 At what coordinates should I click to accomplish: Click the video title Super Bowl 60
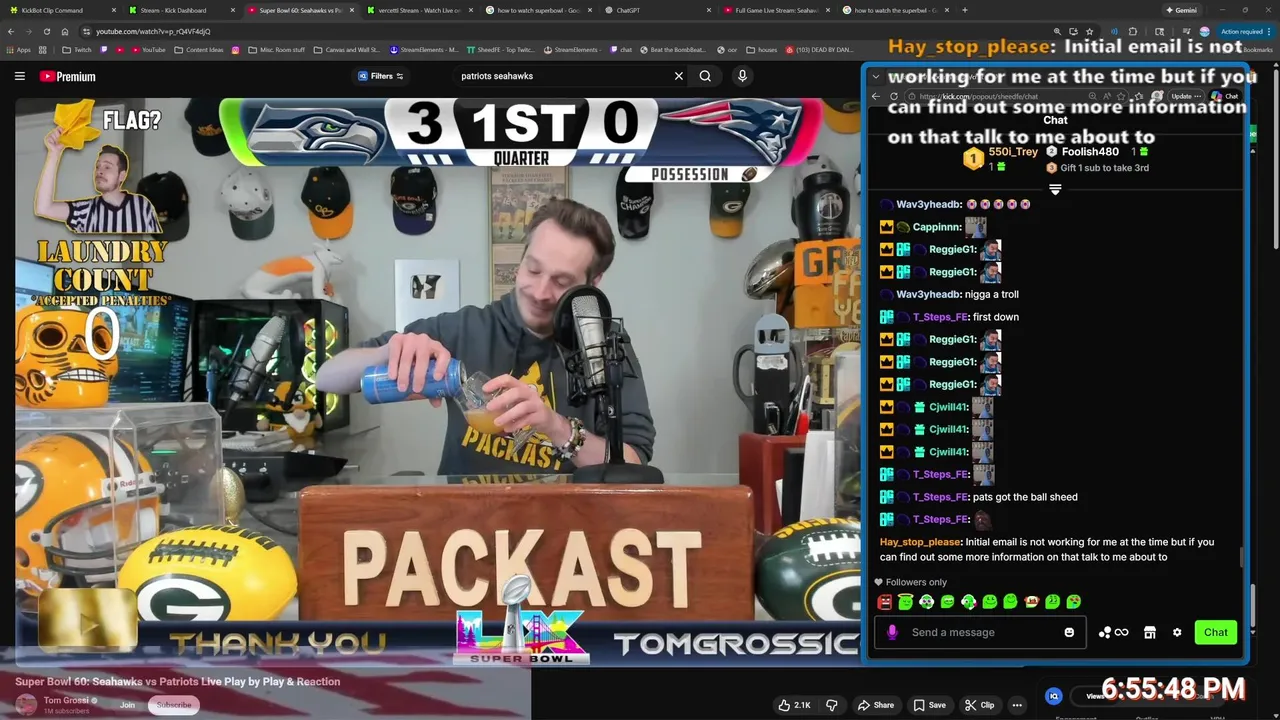(x=178, y=681)
